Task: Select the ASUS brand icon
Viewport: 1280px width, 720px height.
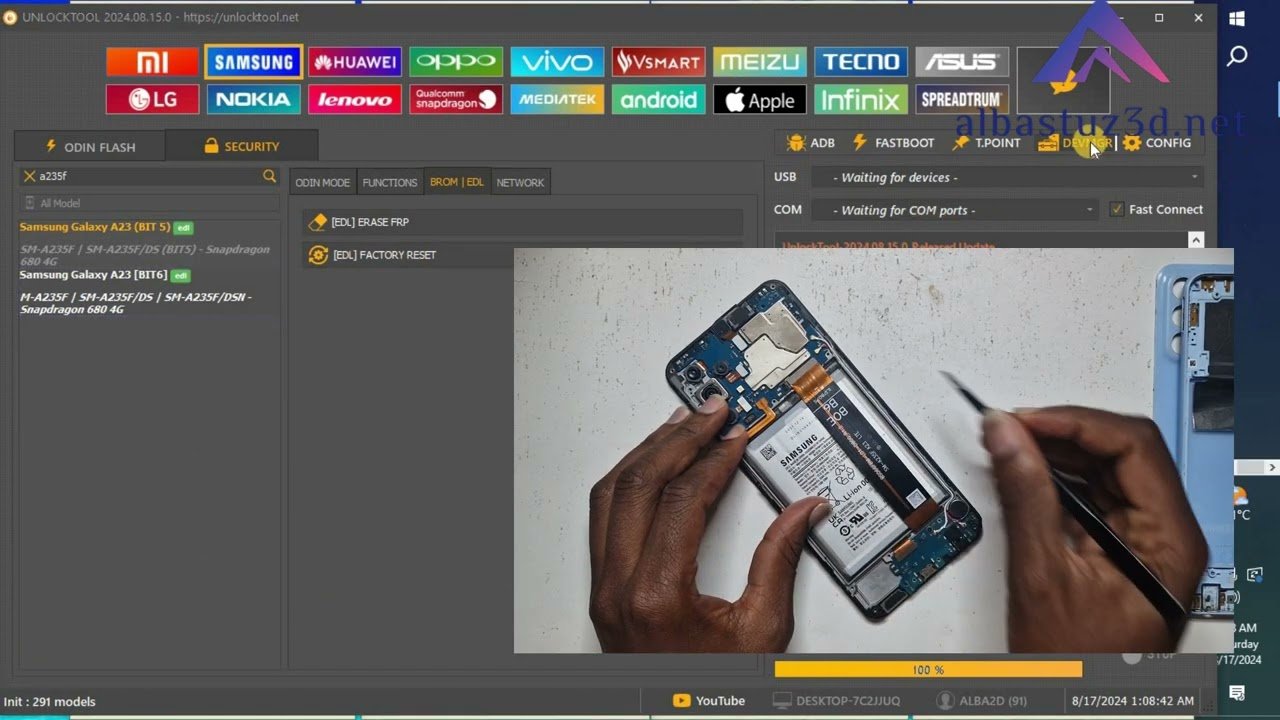Action: pos(962,62)
